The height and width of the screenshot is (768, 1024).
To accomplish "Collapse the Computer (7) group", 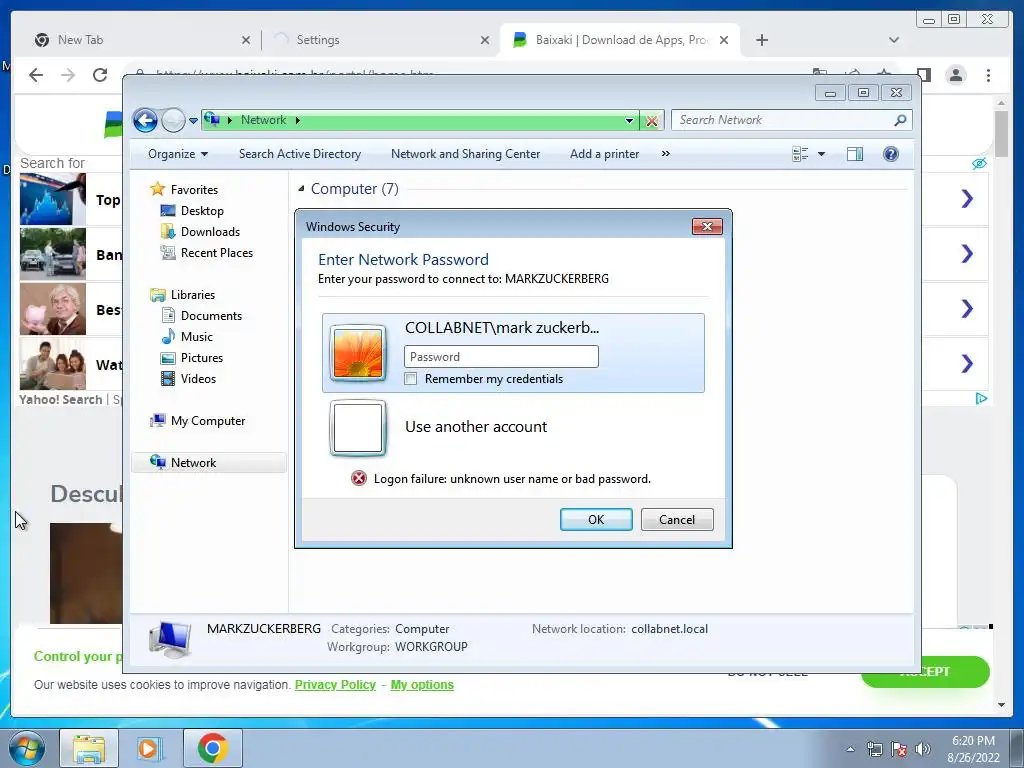I will (301, 189).
